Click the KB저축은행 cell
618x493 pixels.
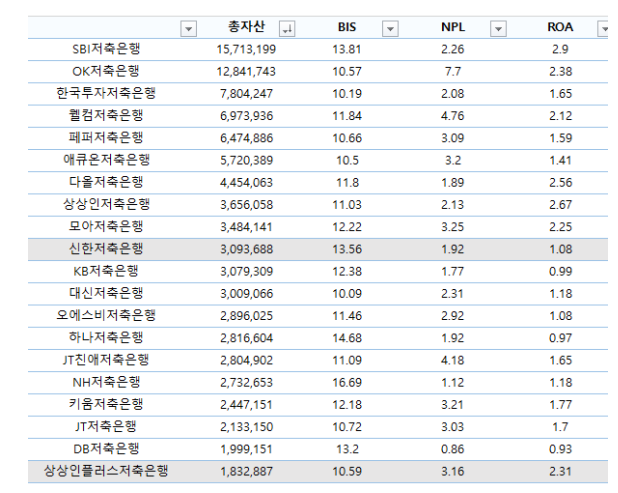click(106, 271)
